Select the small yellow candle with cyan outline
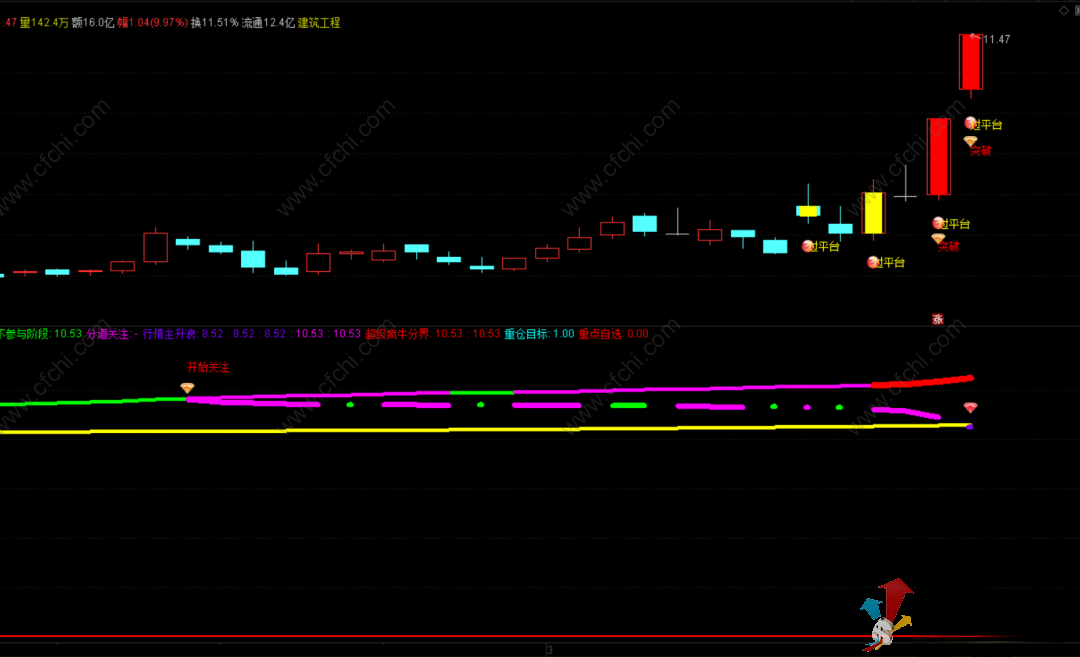The height and width of the screenshot is (657, 1080). coord(808,211)
